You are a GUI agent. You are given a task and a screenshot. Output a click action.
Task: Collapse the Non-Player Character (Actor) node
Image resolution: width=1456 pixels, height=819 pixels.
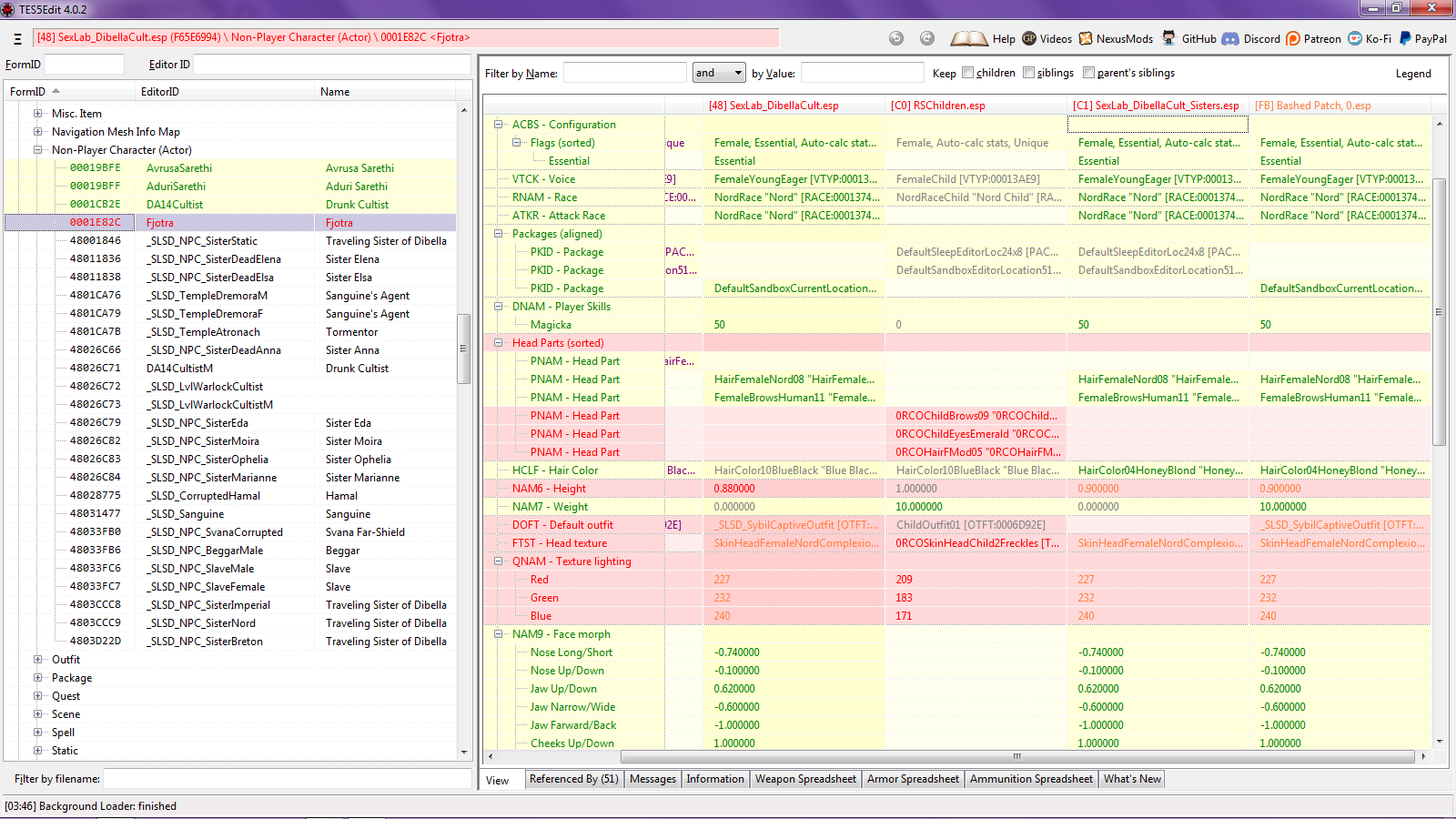point(37,150)
